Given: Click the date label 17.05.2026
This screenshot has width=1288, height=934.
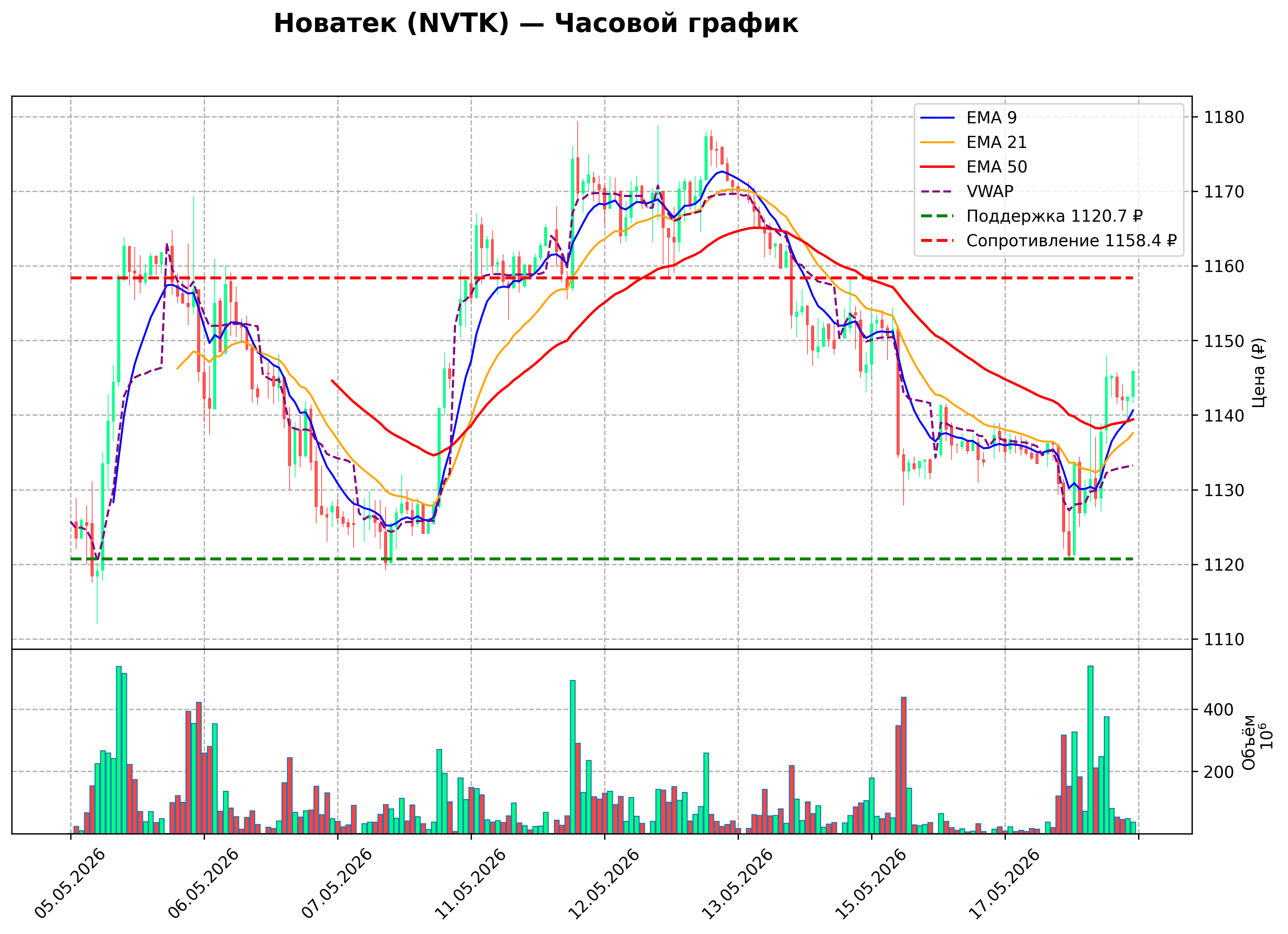Looking at the screenshot, I should pyautogui.click(x=1004, y=884).
